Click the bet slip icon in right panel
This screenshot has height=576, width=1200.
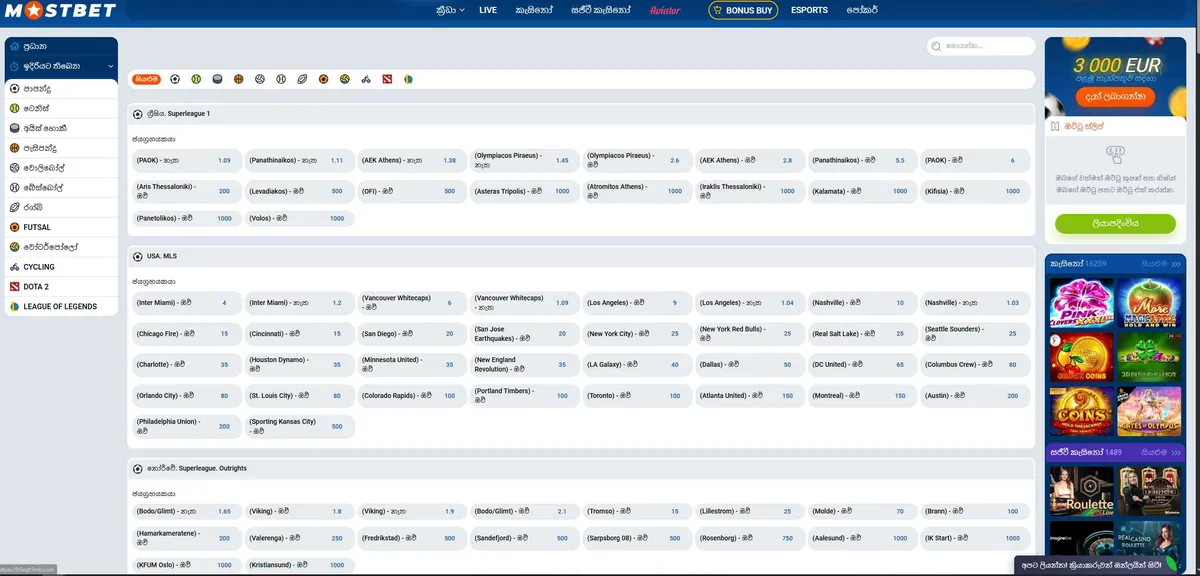pyautogui.click(x=1055, y=126)
